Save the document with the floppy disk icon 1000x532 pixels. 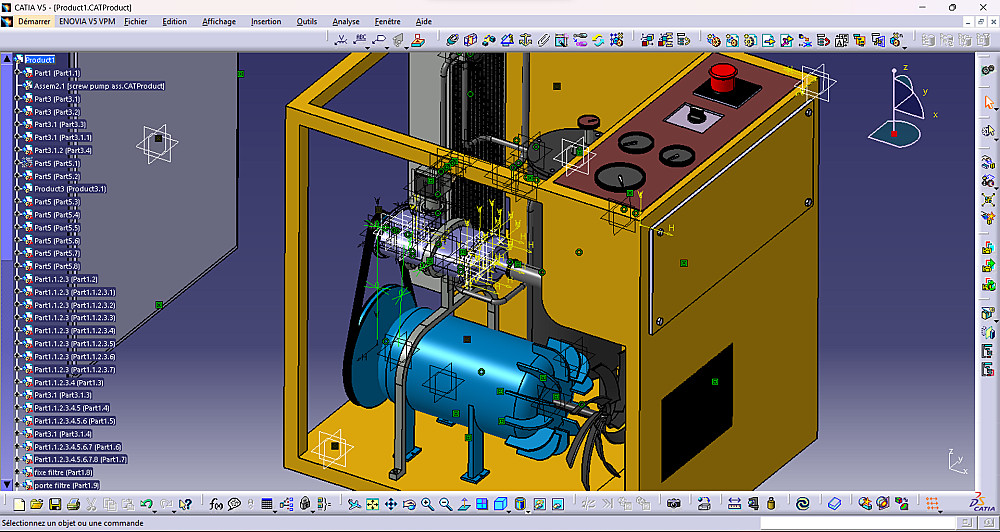pyautogui.click(x=56, y=504)
